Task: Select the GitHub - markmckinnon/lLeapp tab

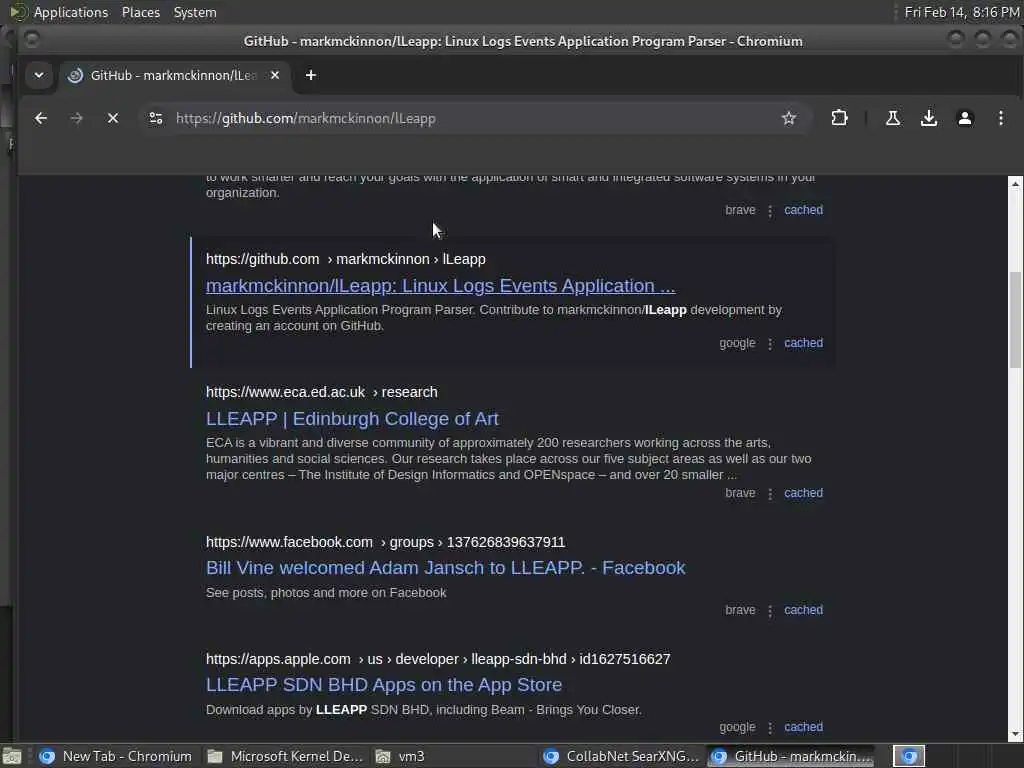Action: point(173,75)
